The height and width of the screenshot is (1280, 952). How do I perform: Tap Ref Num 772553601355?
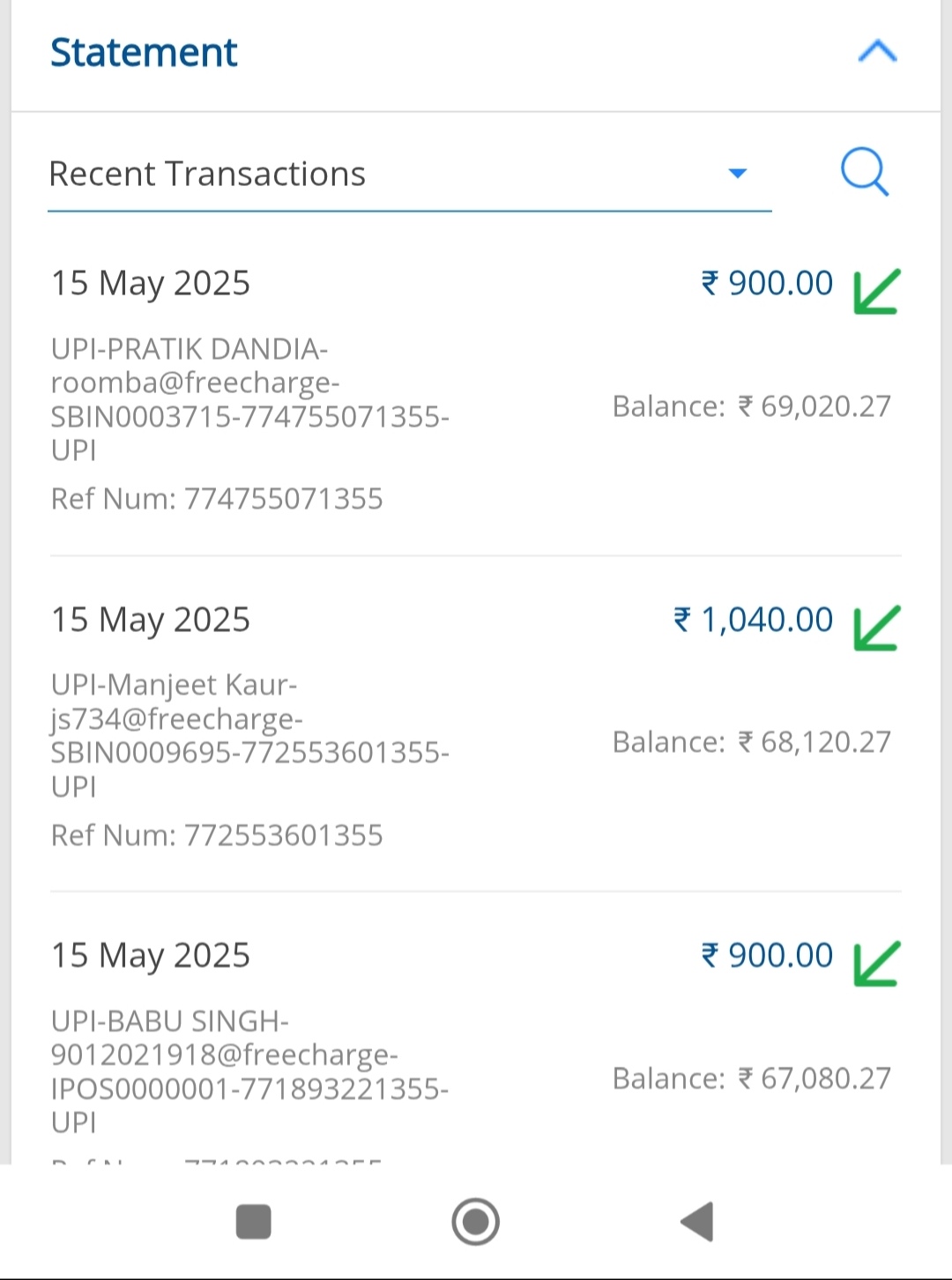pyautogui.click(x=217, y=835)
